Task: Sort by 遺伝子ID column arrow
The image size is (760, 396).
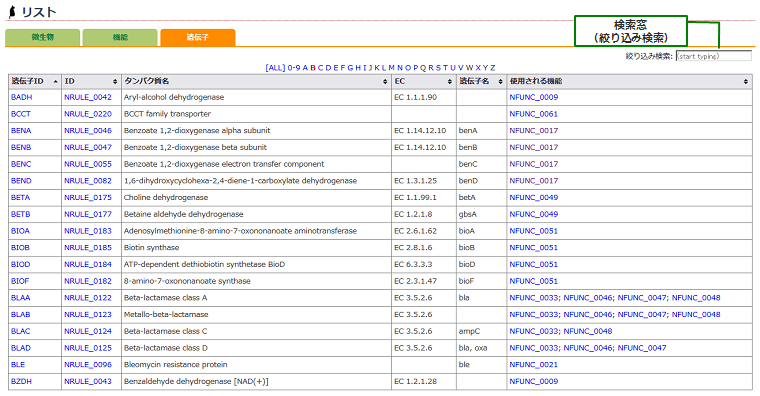Action: tap(56, 81)
